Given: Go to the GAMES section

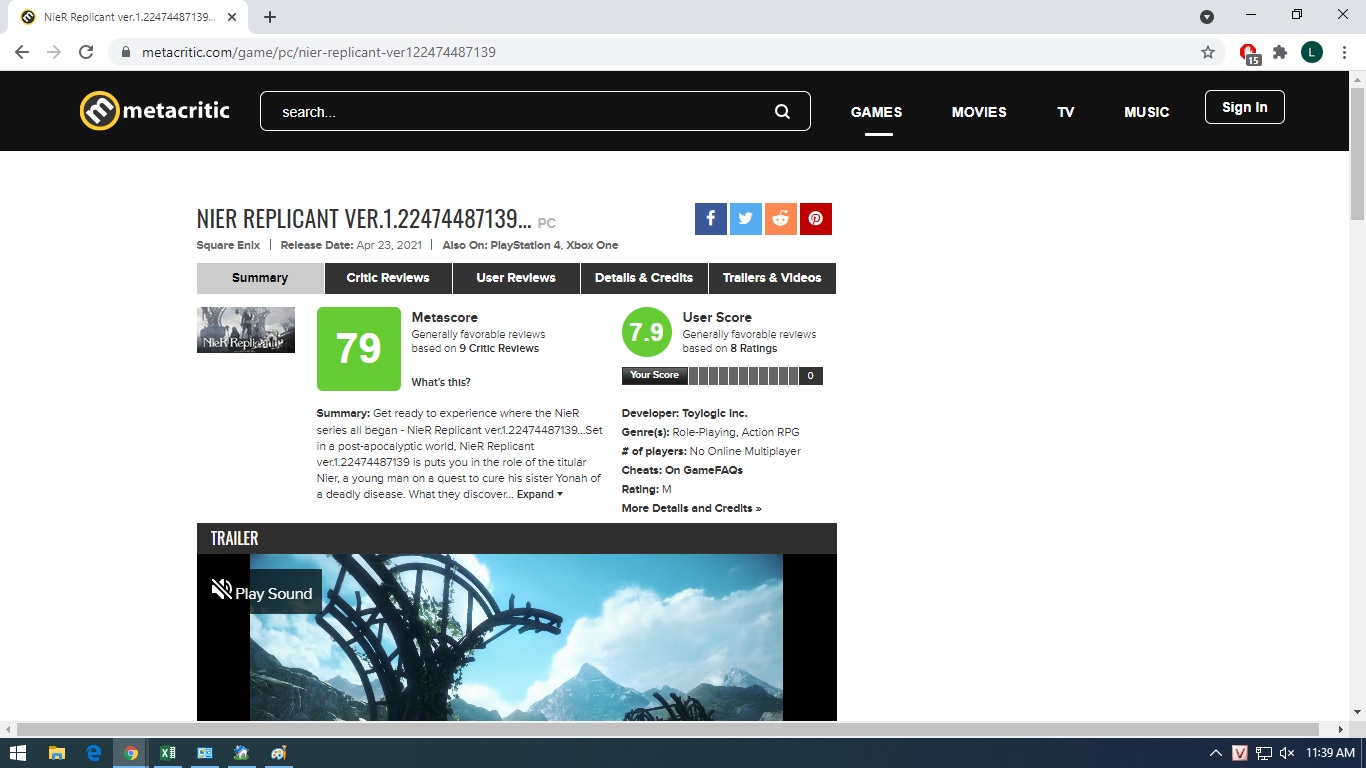Looking at the screenshot, I should (x=877, y=112).
